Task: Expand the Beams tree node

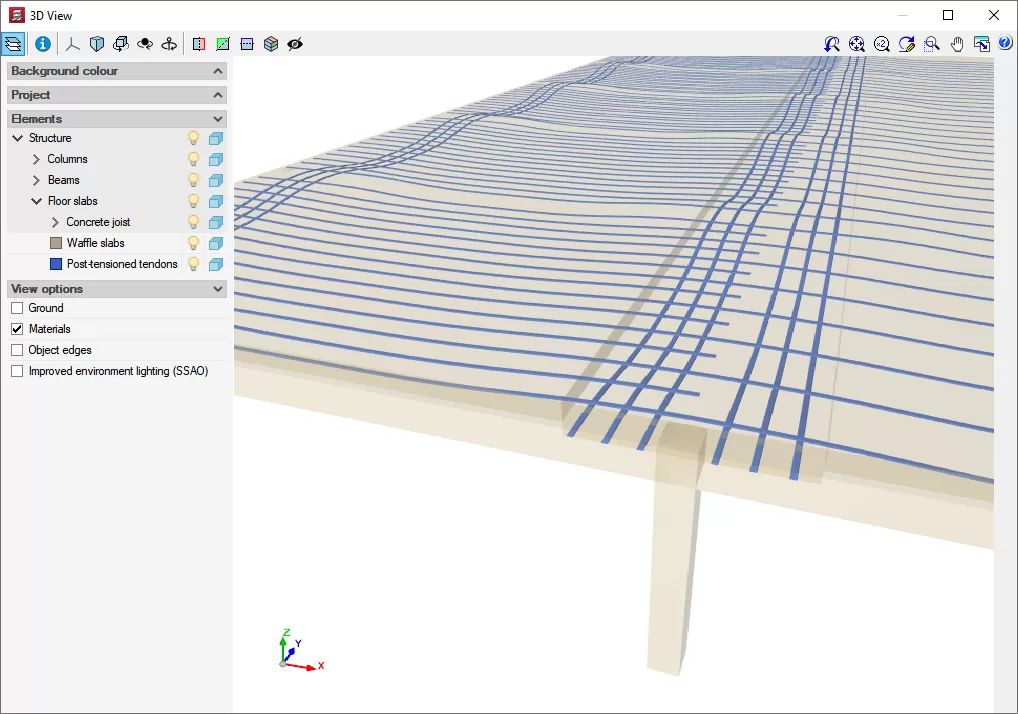Action: point(36,180)
